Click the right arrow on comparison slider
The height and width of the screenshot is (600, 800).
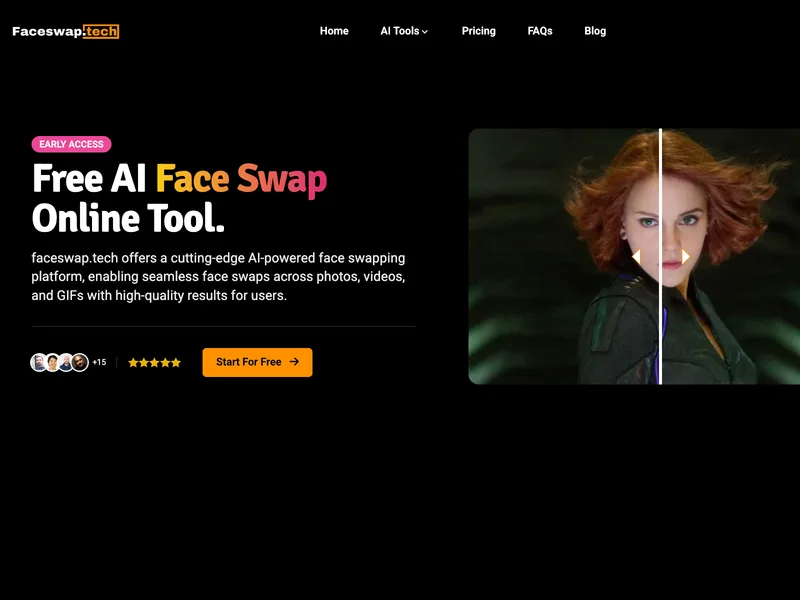tap(686, 256)
